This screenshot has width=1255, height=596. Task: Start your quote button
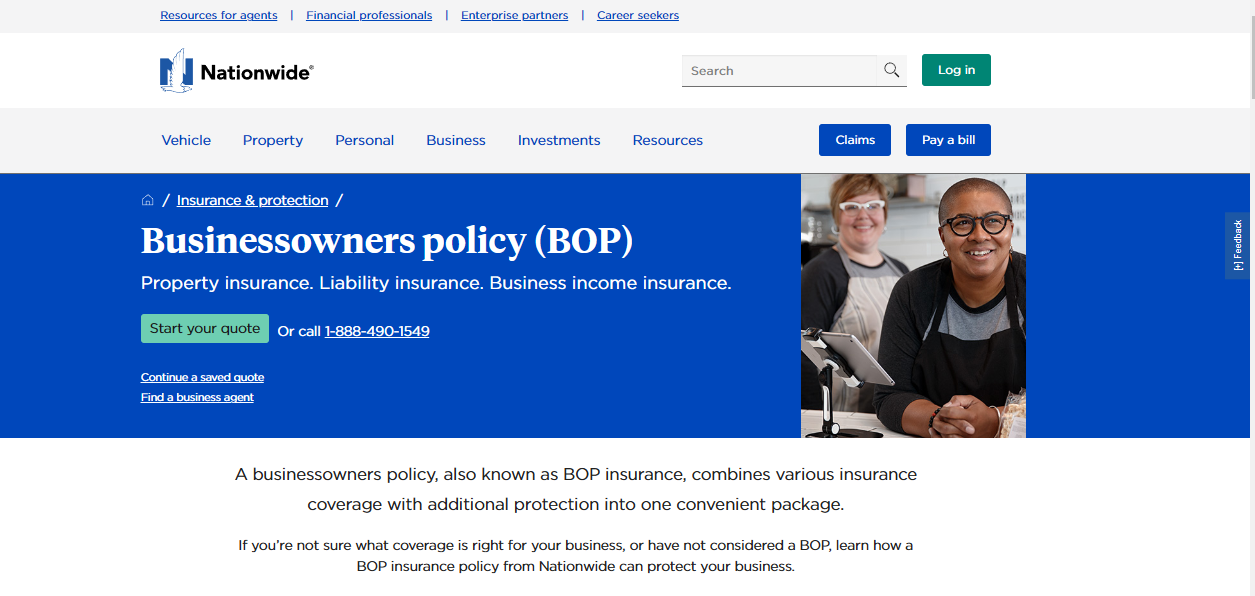[204, 328]
